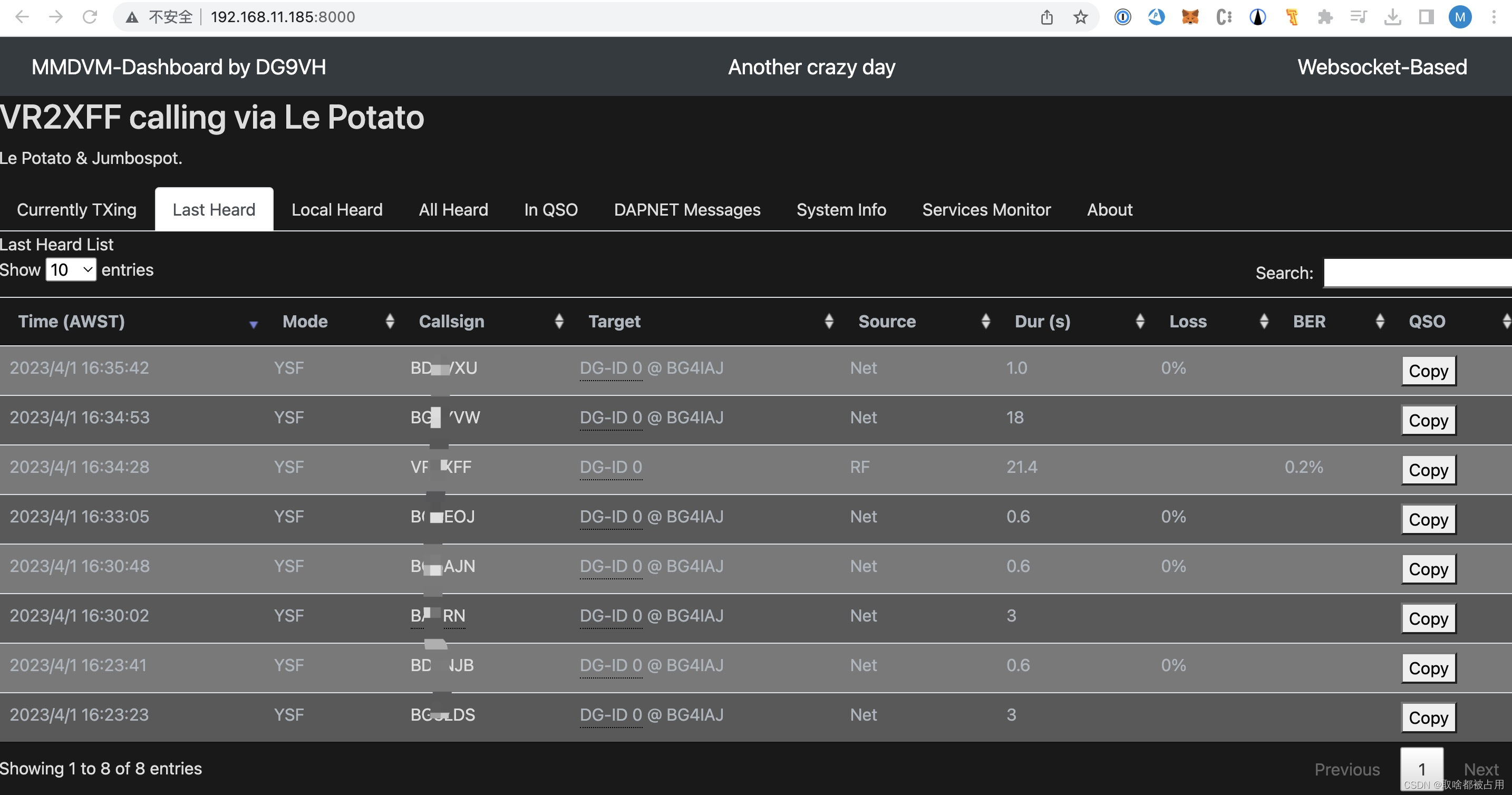Image resolution: width=1512 pixels, height=795 pixels.
Task: Bookmark this page with the star icon
Action: pyautogui.click(x=1080, y=17)
